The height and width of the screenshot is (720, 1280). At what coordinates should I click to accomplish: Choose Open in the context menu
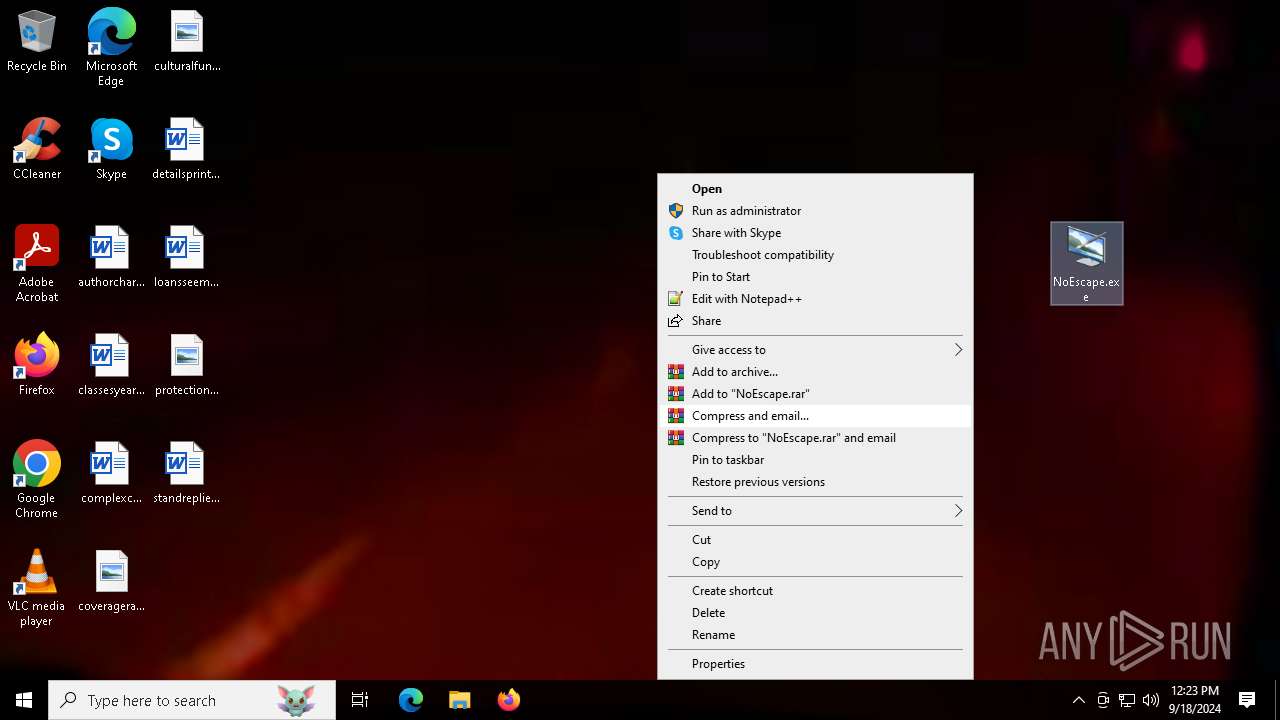(x=815, y=189)
